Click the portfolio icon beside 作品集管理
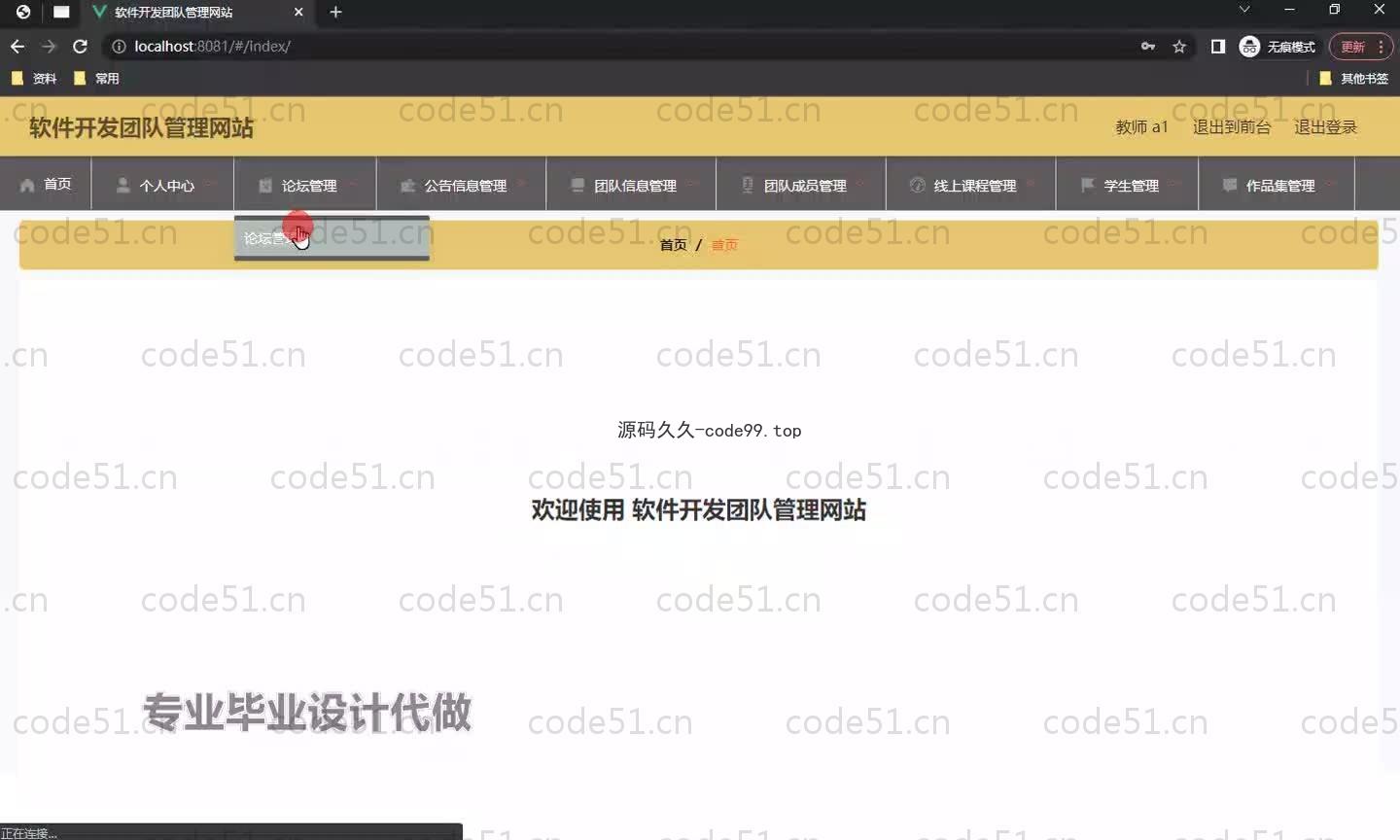The image size is (1400, 840). (x=1230, y=185)
